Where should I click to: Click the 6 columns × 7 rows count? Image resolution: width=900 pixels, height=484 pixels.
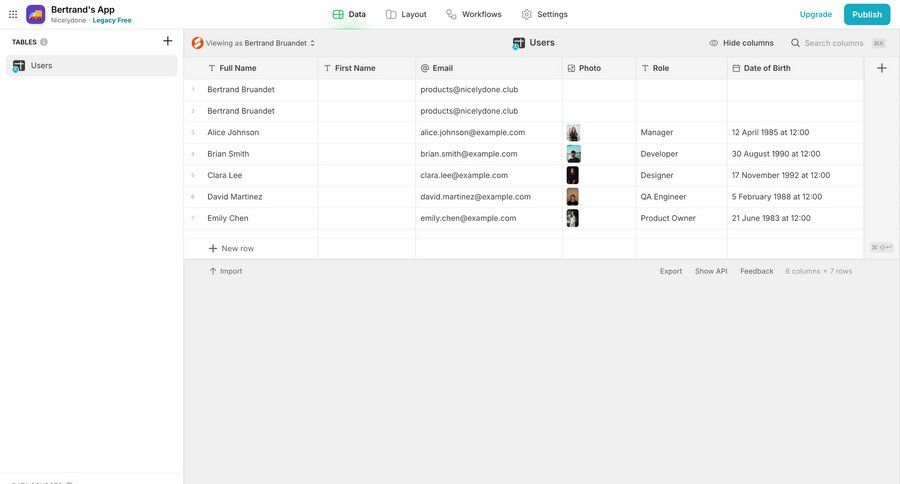point(818,271)
